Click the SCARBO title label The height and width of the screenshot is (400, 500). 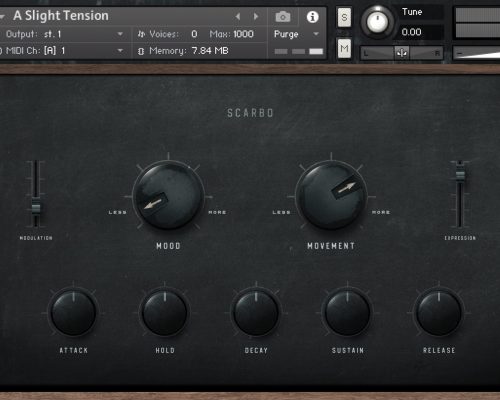(x=250, y=113)
